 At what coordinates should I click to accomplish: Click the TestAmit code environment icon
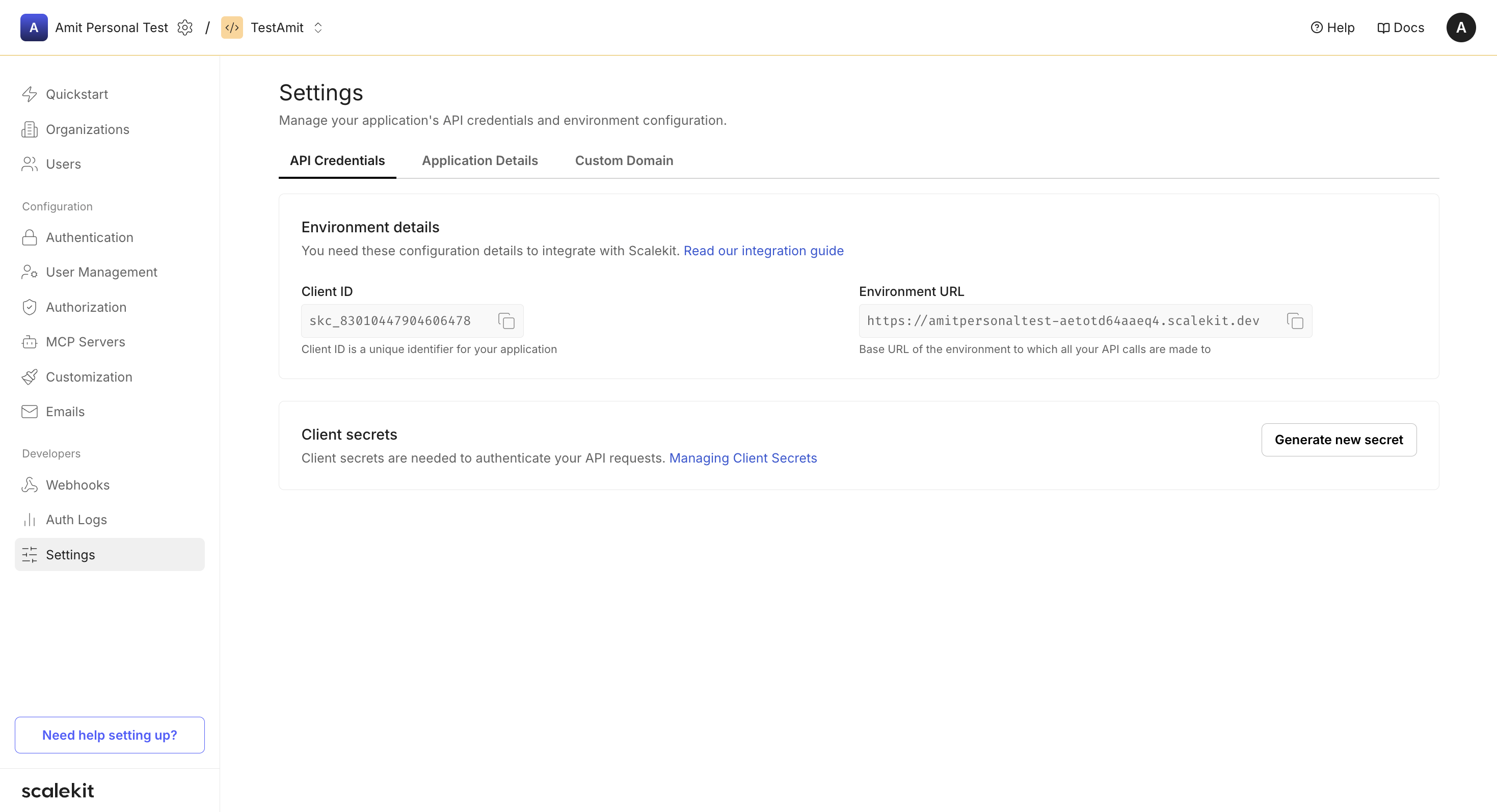[232, 28]
